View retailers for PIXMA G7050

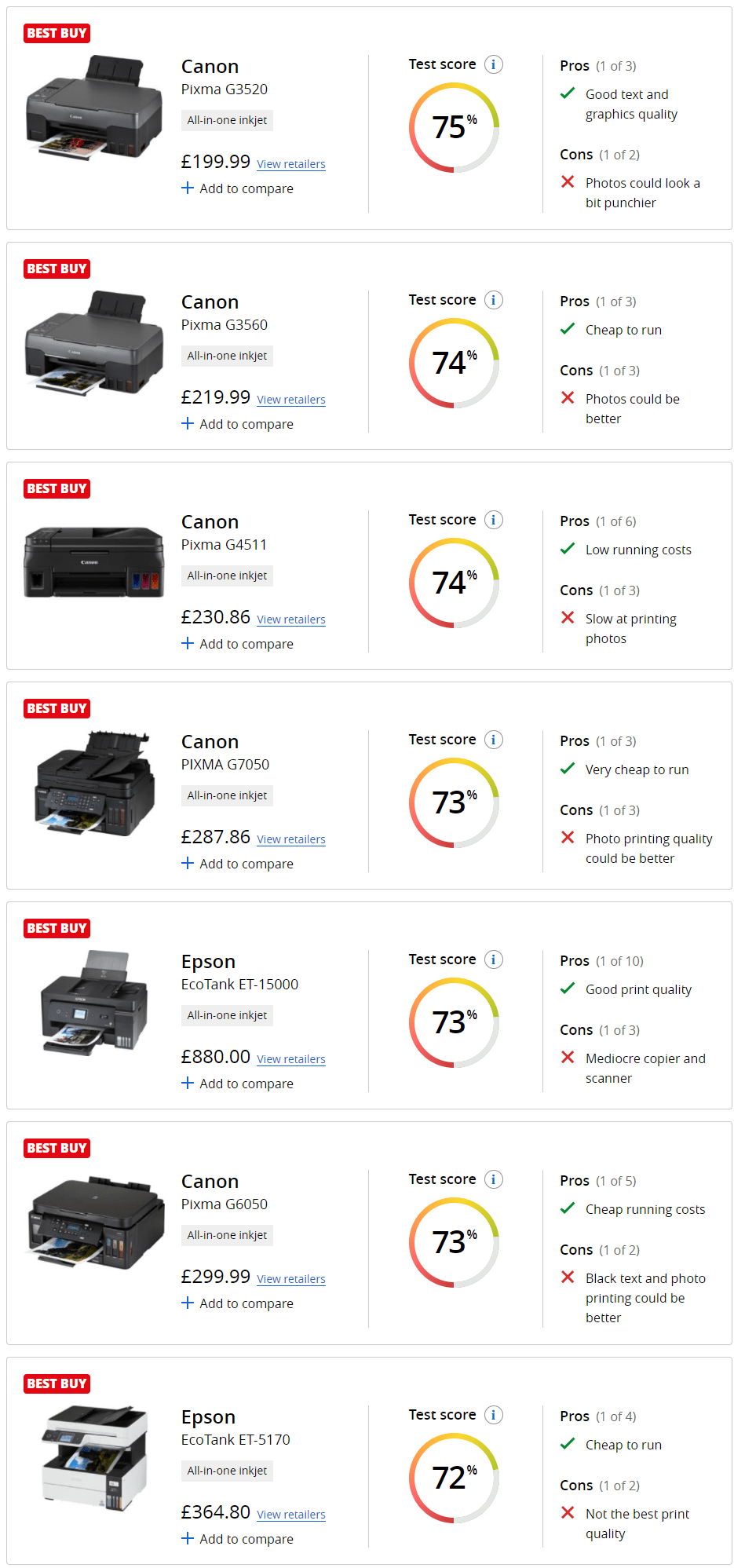pyautogui.click(x=290, y=839)
